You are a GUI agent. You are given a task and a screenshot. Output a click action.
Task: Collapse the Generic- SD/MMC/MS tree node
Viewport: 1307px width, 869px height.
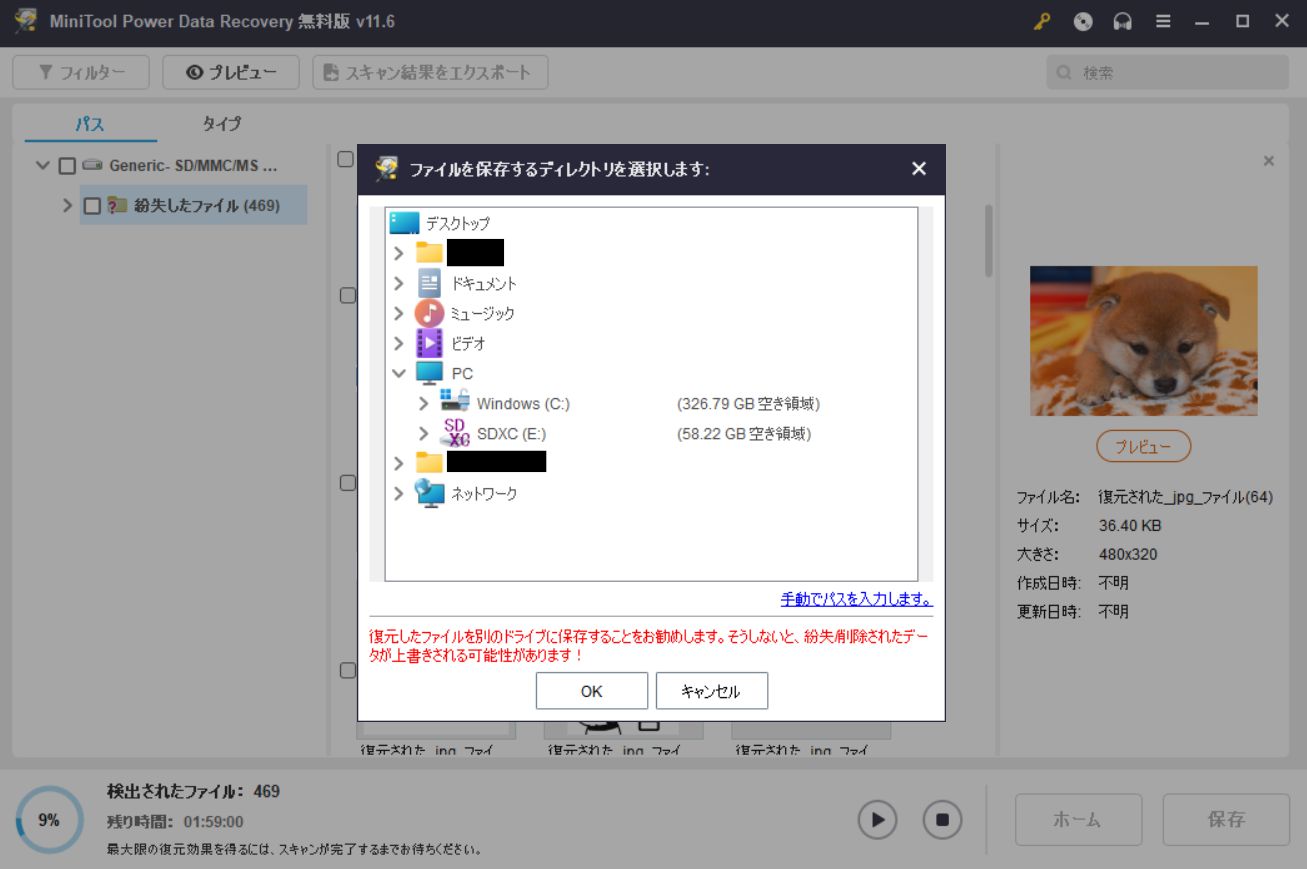point(42,166)
